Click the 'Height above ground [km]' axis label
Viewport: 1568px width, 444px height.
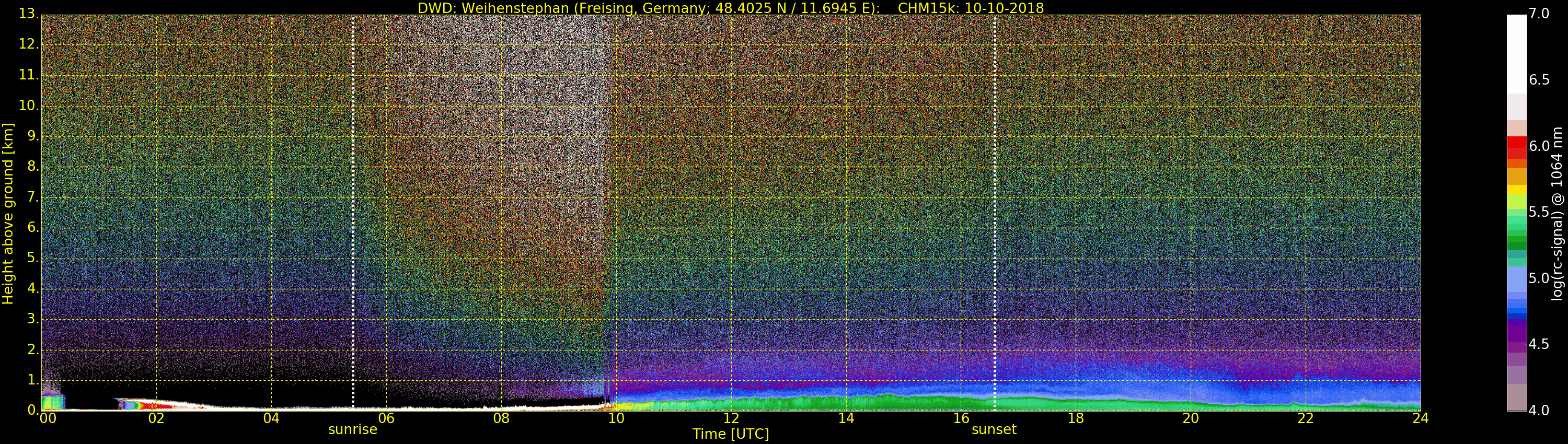click(8, 213)
